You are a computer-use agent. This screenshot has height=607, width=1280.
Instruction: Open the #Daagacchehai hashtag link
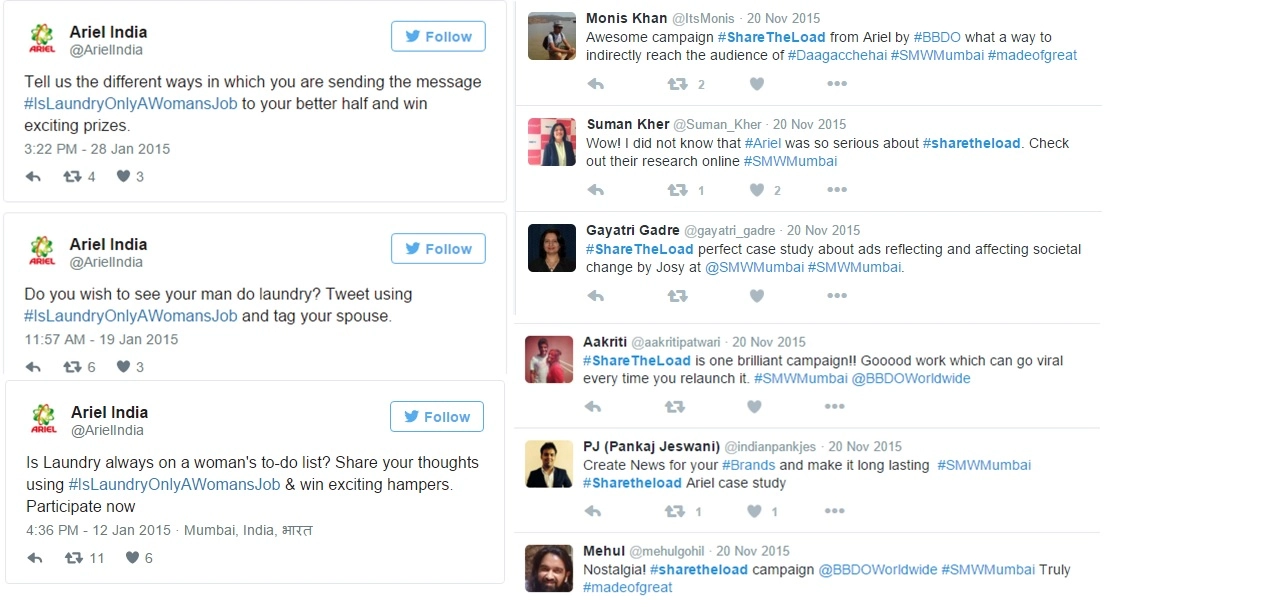(836, 56)
